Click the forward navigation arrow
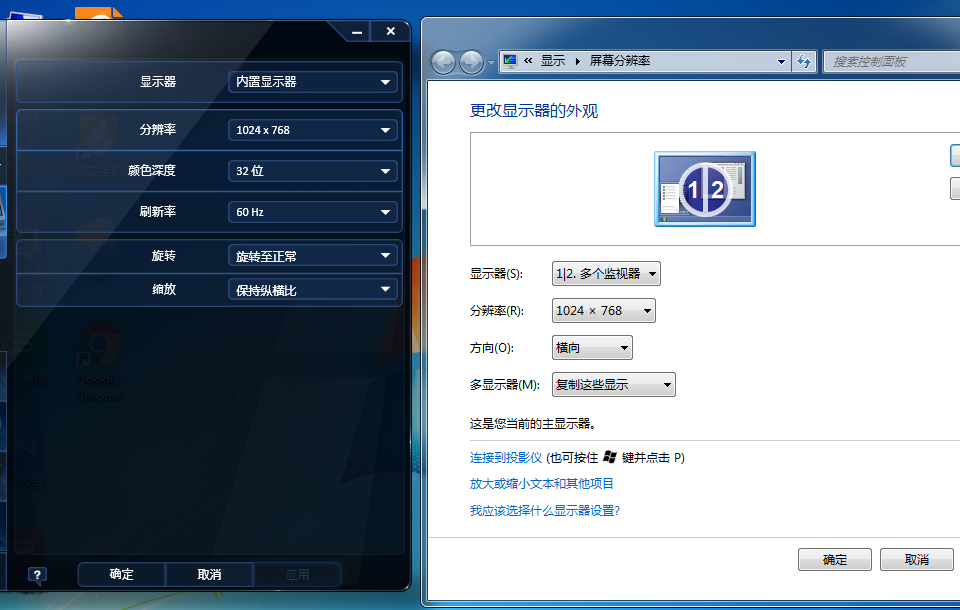 tap(471, 62)
